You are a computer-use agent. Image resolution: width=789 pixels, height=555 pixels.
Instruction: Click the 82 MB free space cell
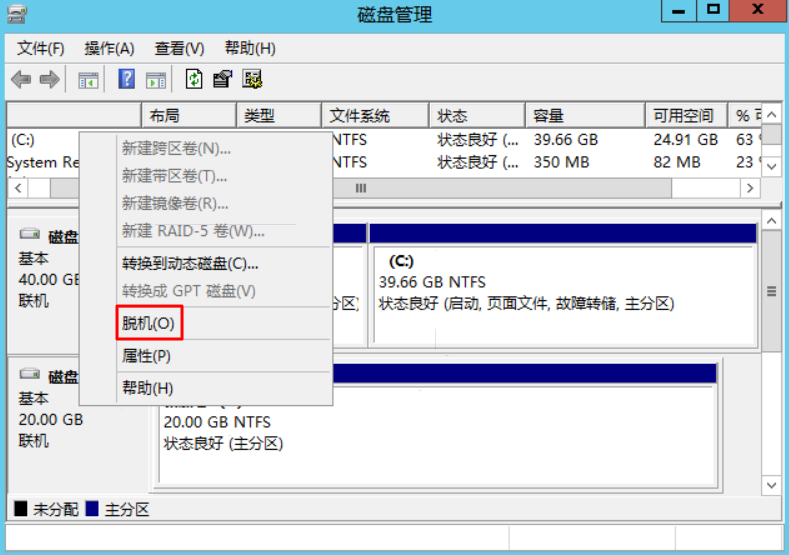(677, 162)
